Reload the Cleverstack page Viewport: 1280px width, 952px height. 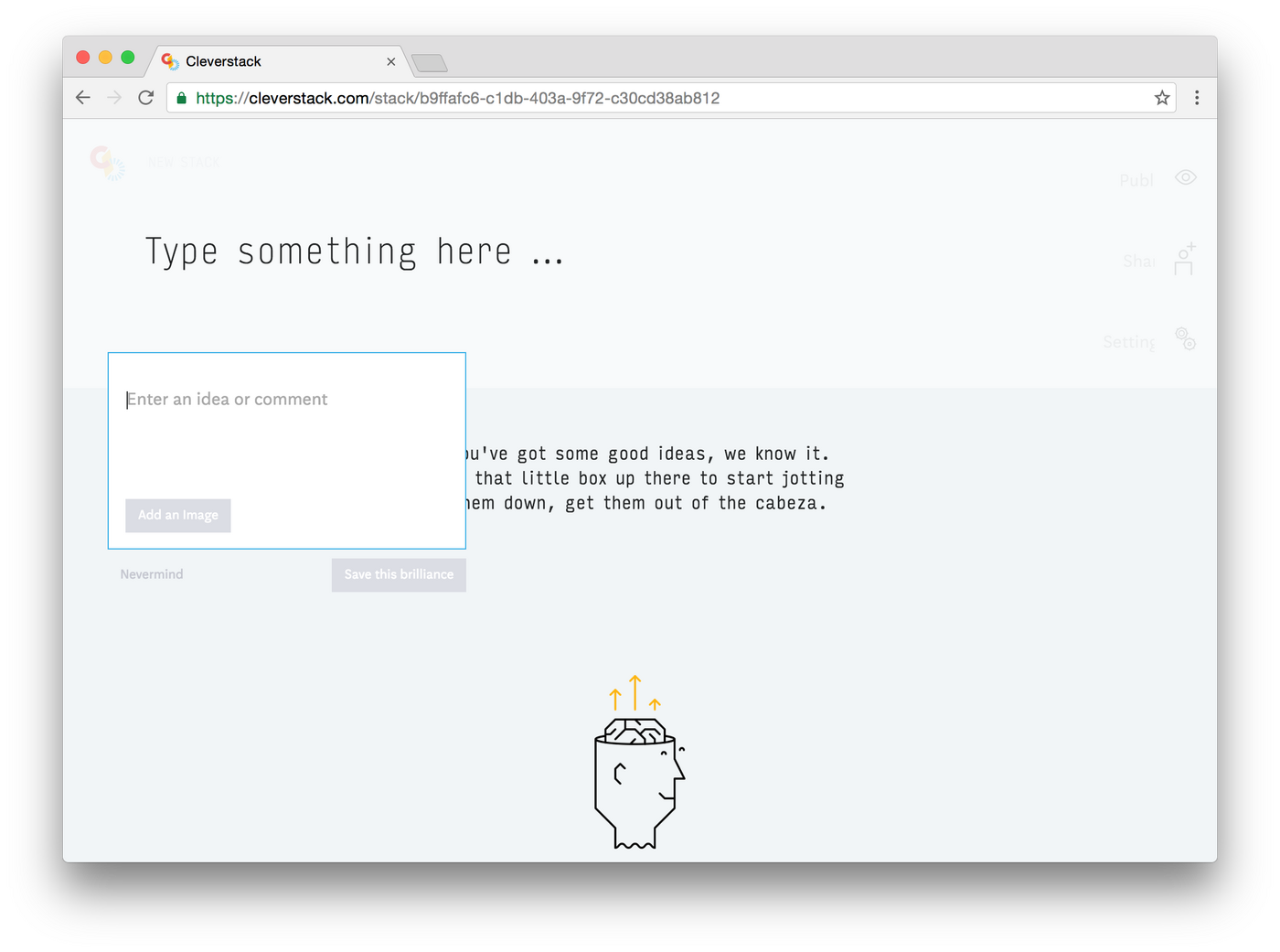(145, 97)
